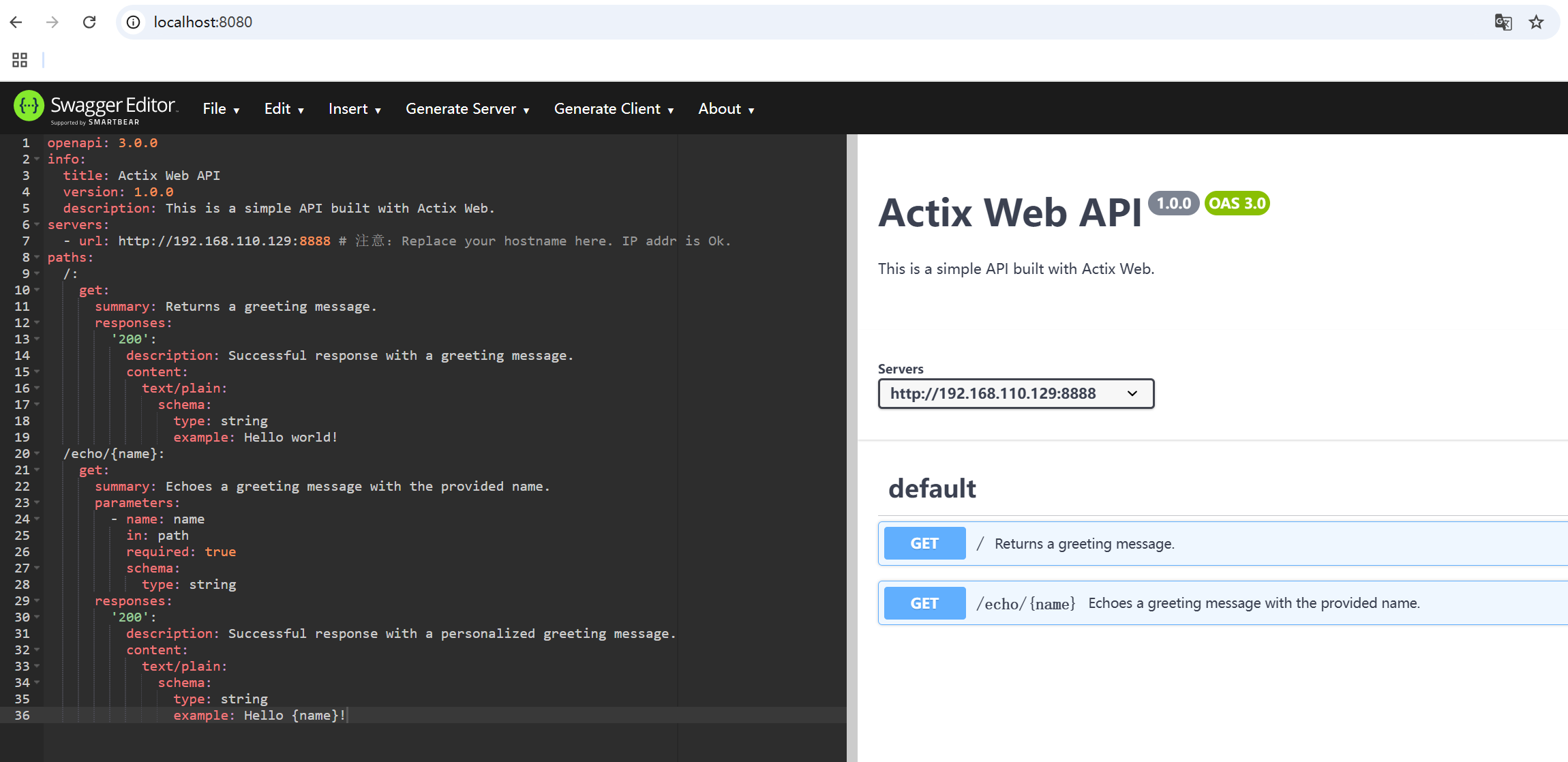Click the Swagger Editor logo icon
The width and height of the screenshot is (1568, 762).
click(x=29, y=106)
